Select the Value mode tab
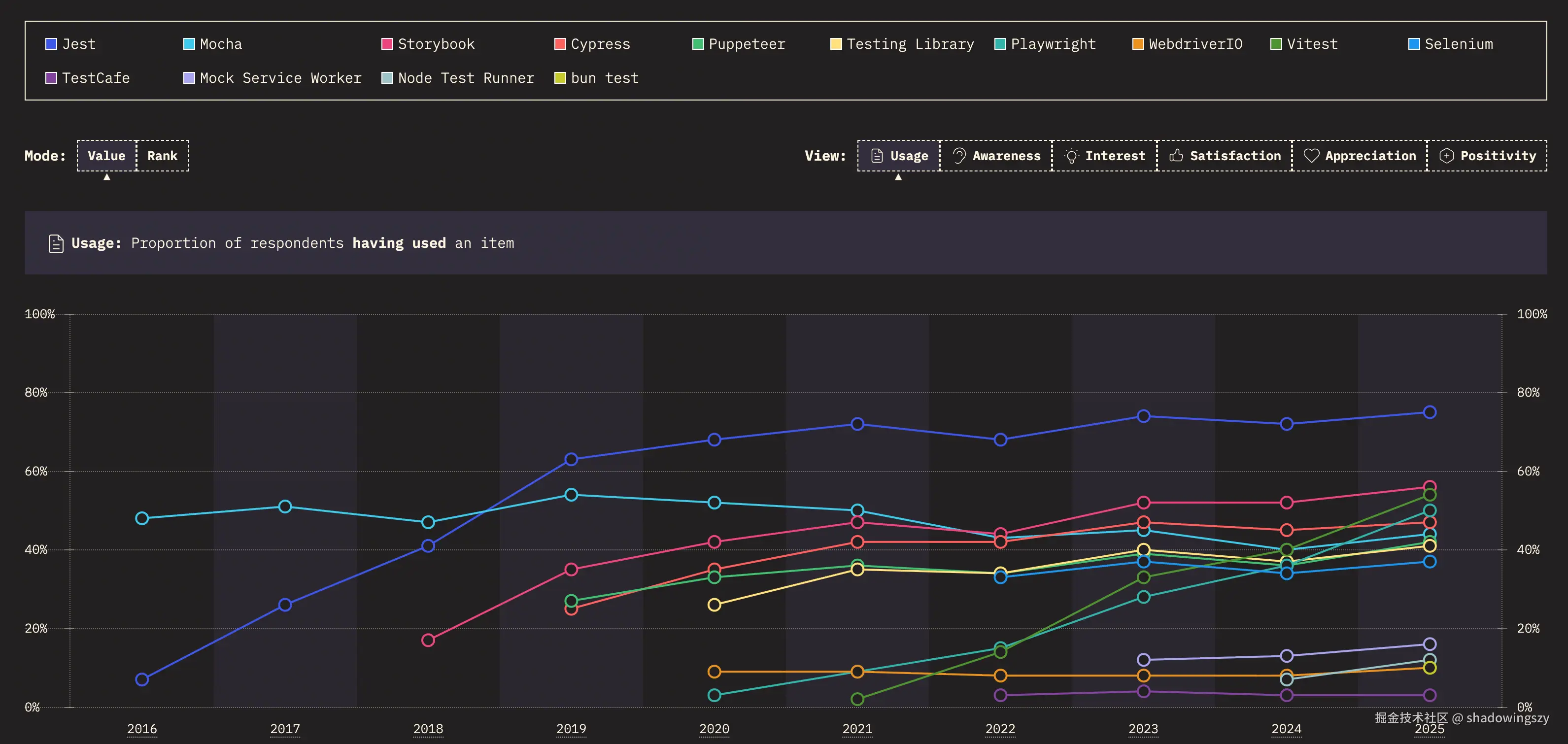This screenshot has height=744, width=1568. 106,156
